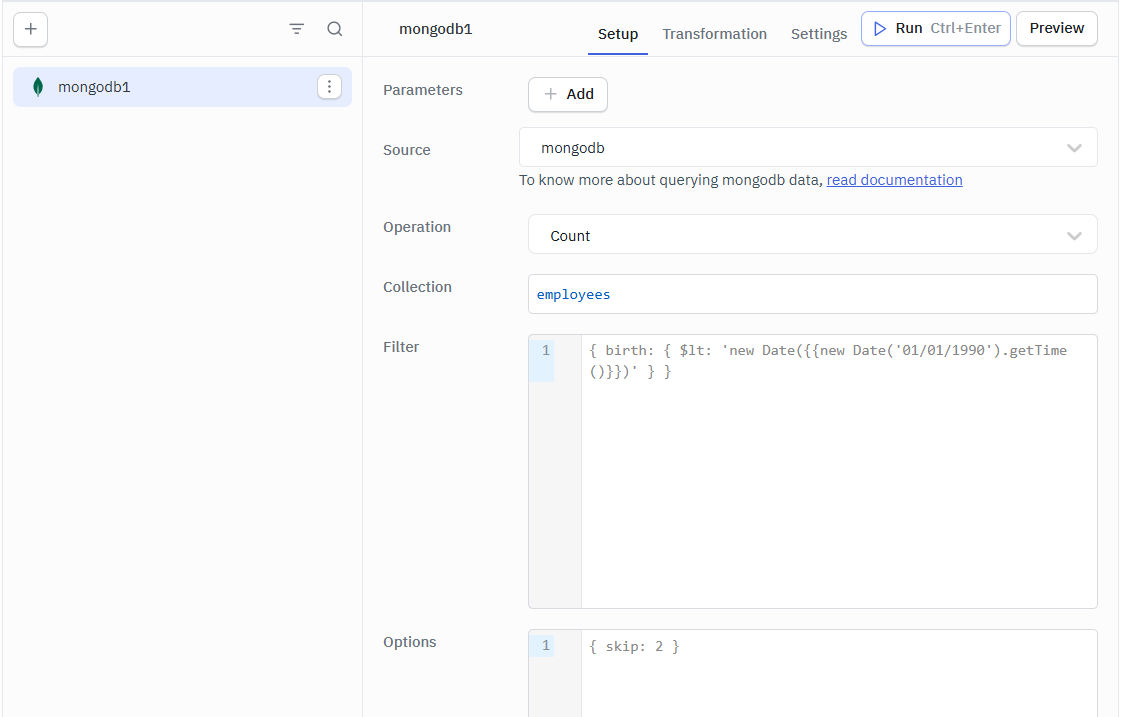Viewport: 1121px width, 717px height.
Task: Select the mongodb1 query name in the sidebar list
Action: [94, 87]
